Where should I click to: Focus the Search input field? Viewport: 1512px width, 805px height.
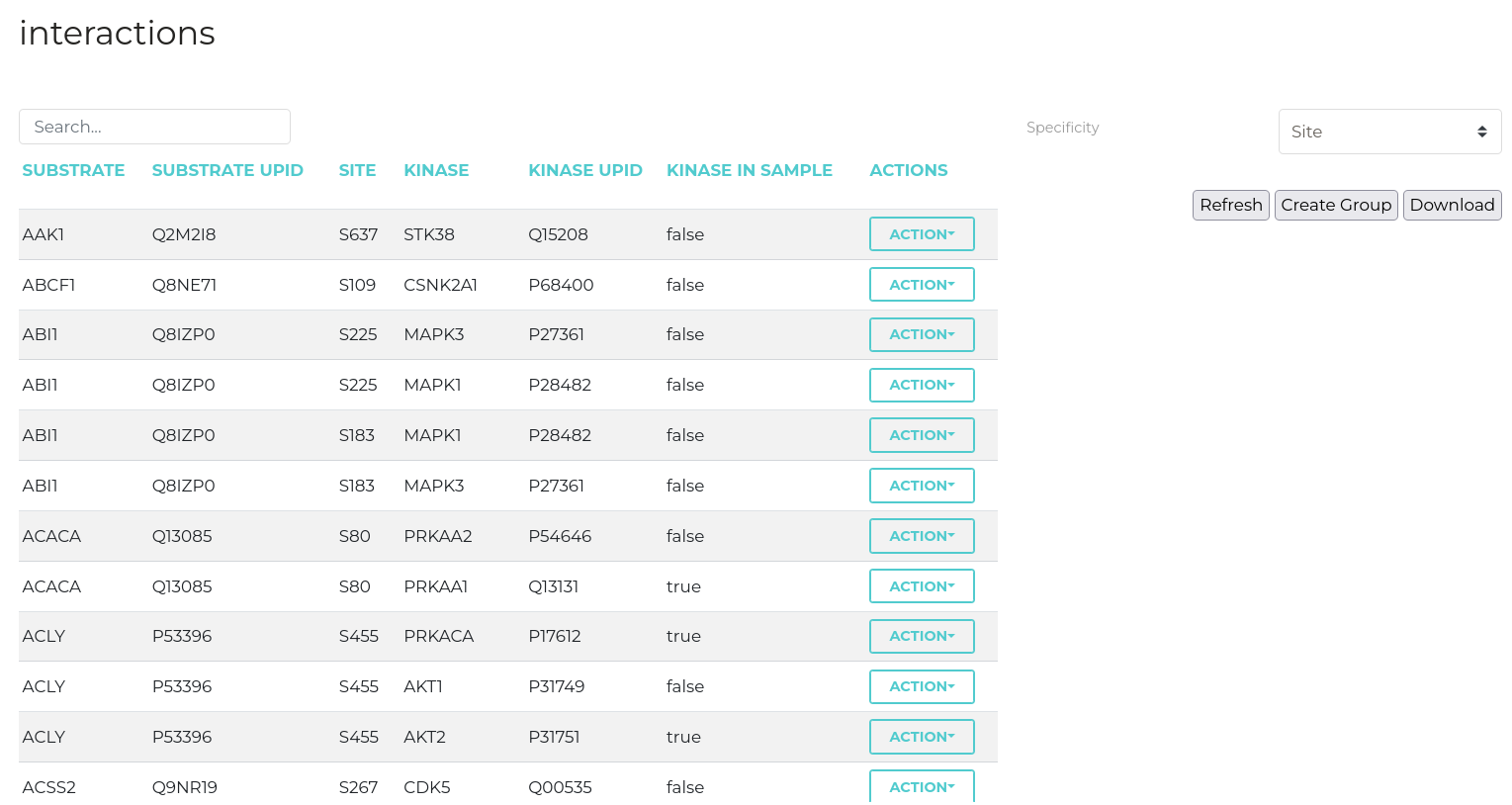(x=154, y=127)
